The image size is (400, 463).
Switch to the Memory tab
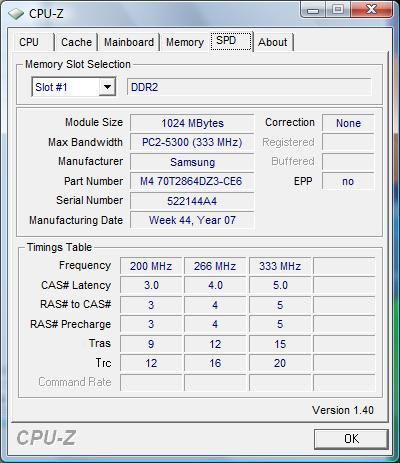185,42
